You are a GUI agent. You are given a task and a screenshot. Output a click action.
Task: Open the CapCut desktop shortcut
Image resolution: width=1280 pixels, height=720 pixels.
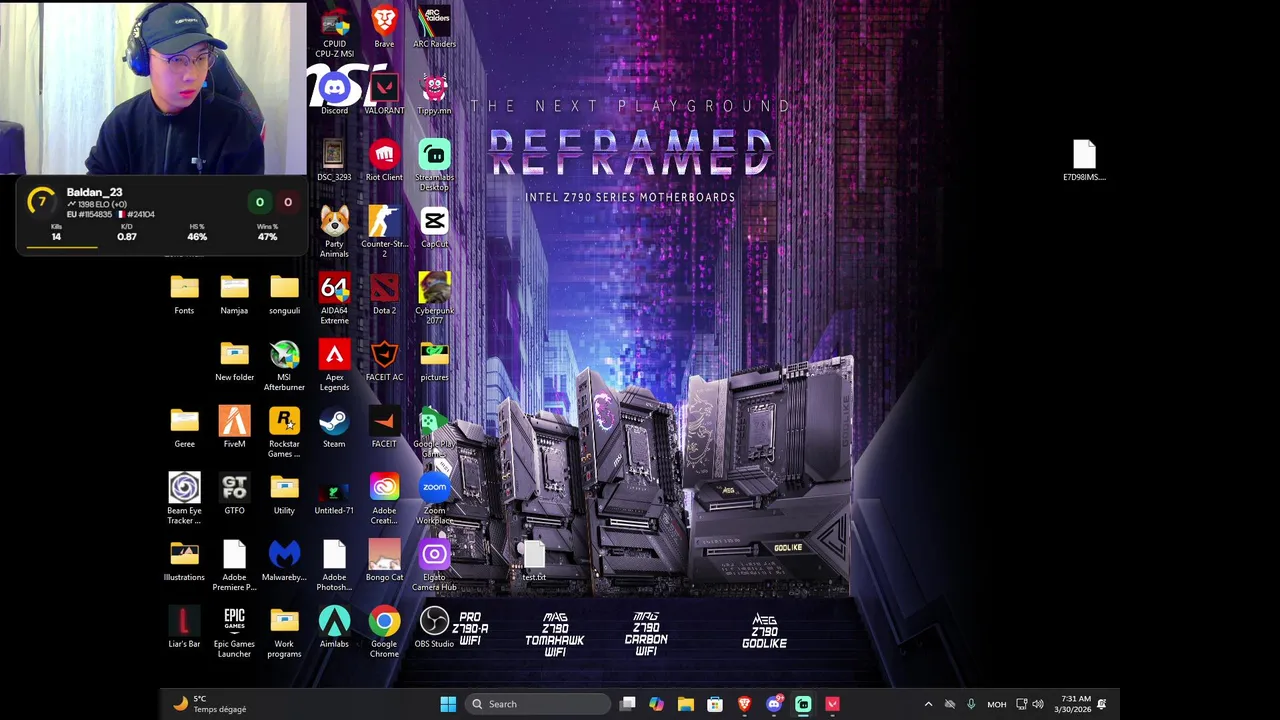434,228
